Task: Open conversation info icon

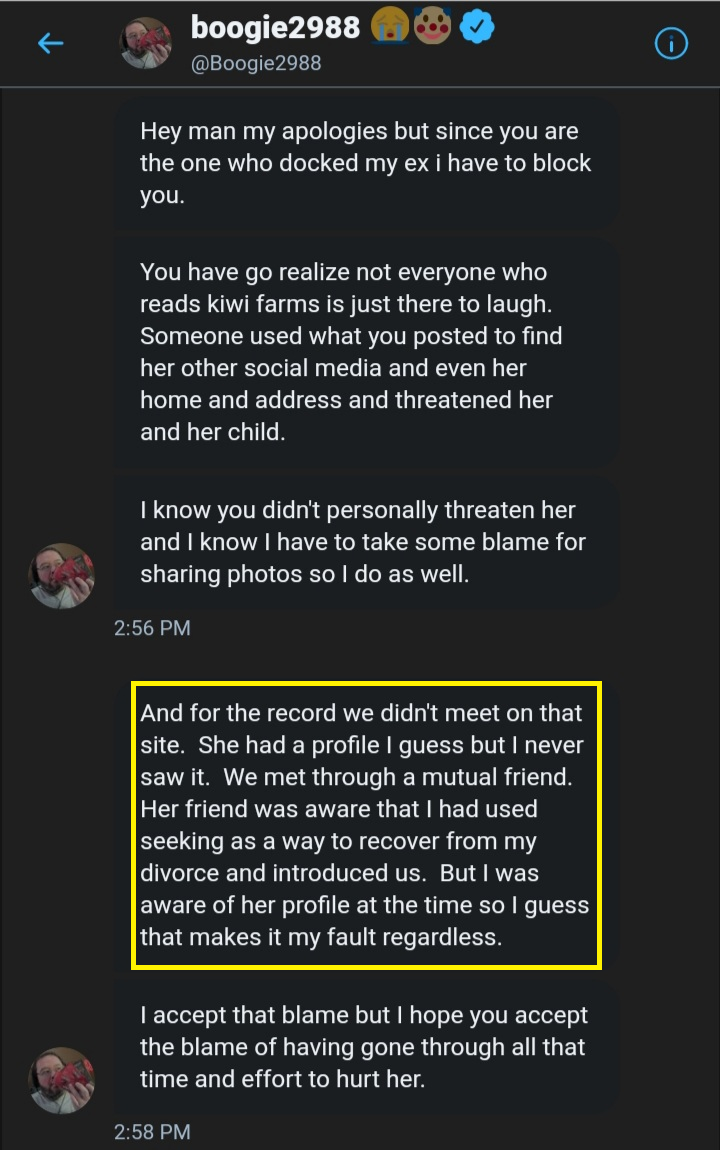Action: point(671,44)
